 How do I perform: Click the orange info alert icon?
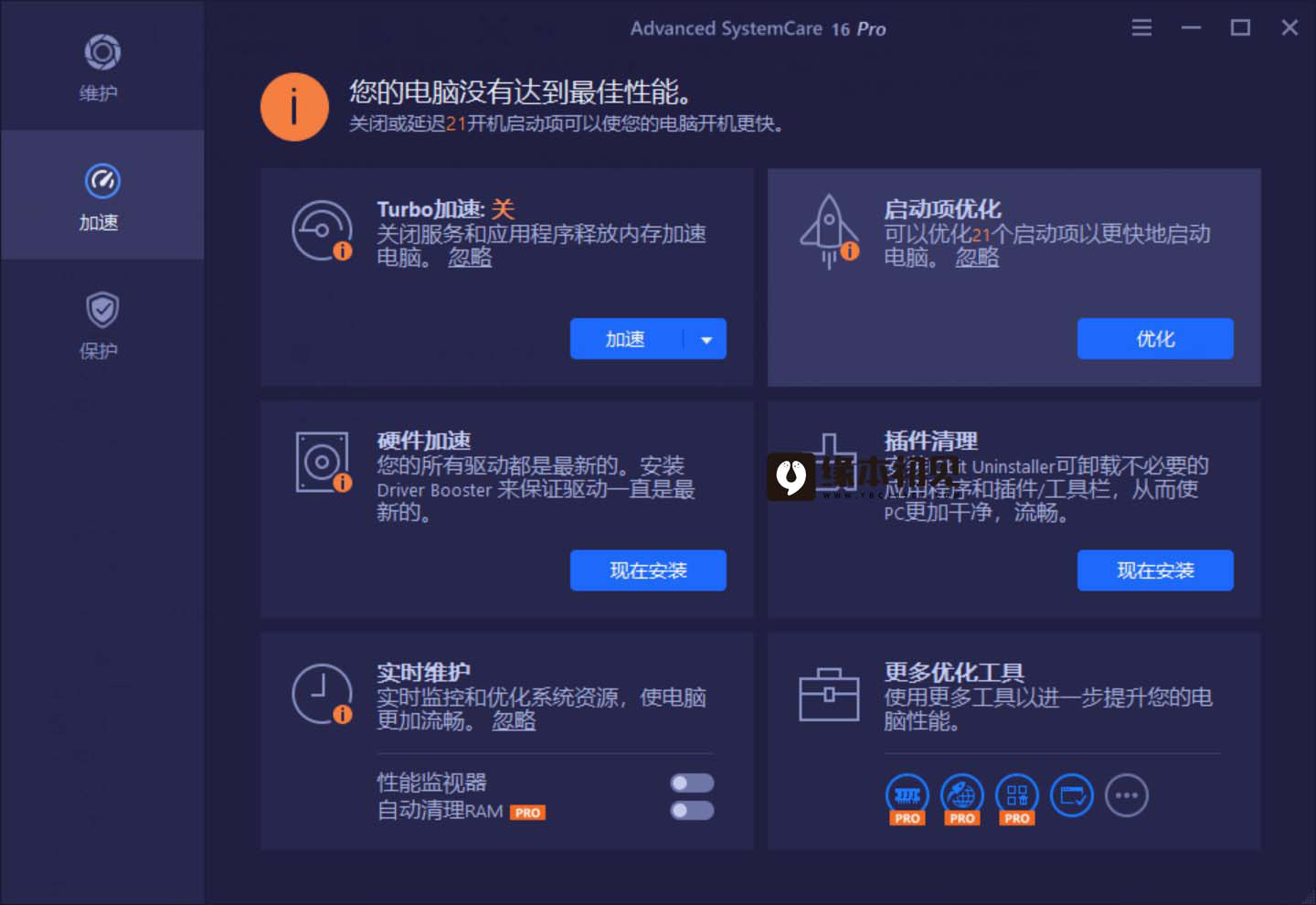tap(294, 107)
